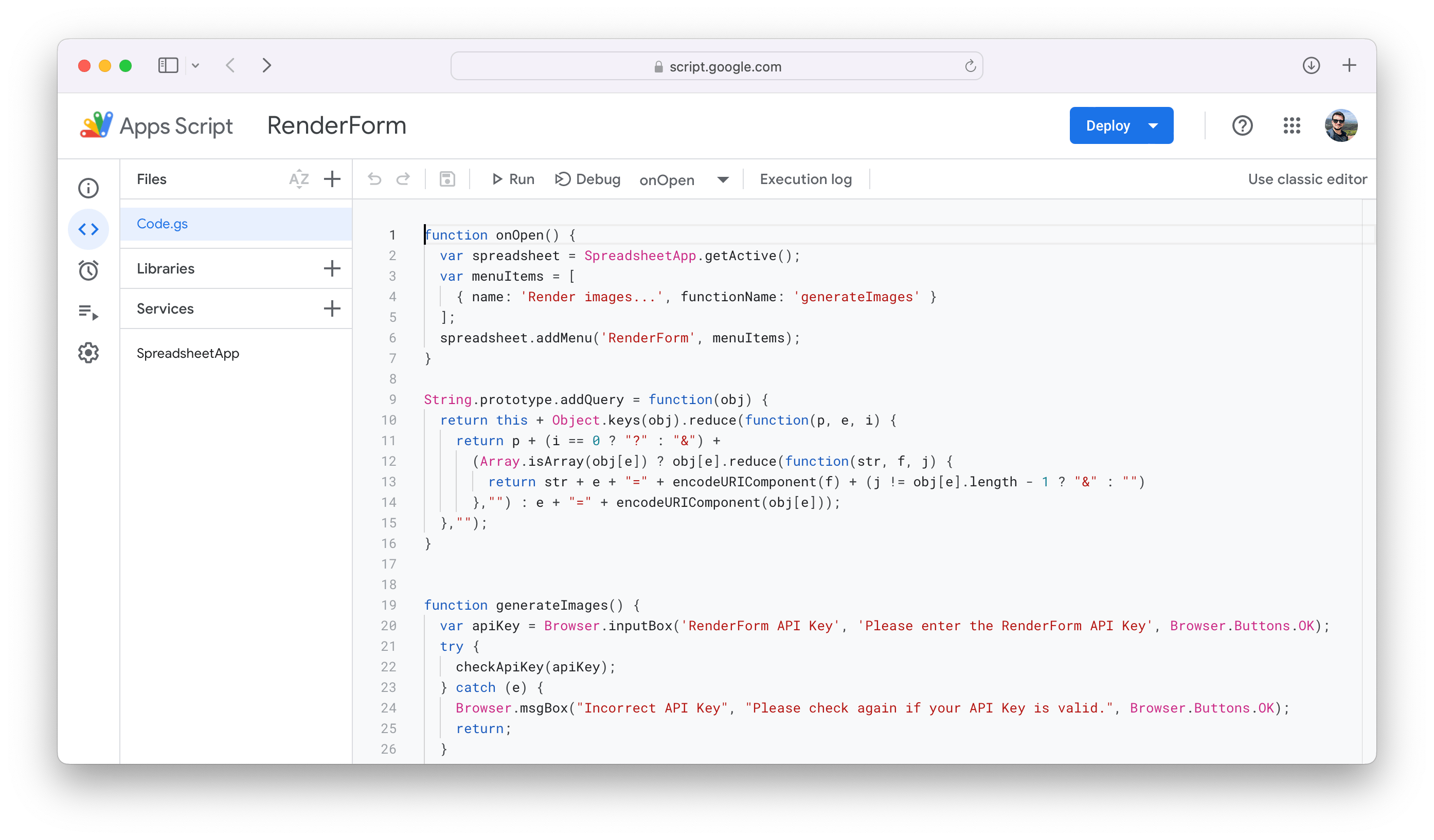Open the Help question mark icon
Screen dimensions: 1434x840
(1242, 125)
